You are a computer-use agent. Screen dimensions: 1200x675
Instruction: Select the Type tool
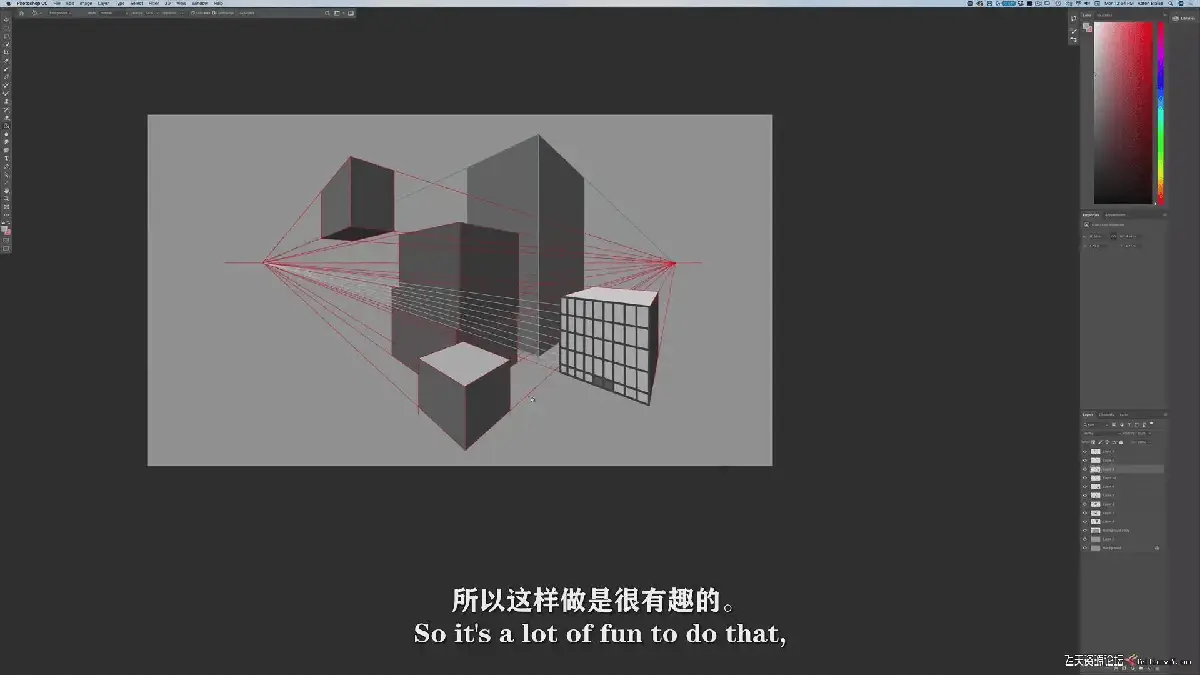5,158
